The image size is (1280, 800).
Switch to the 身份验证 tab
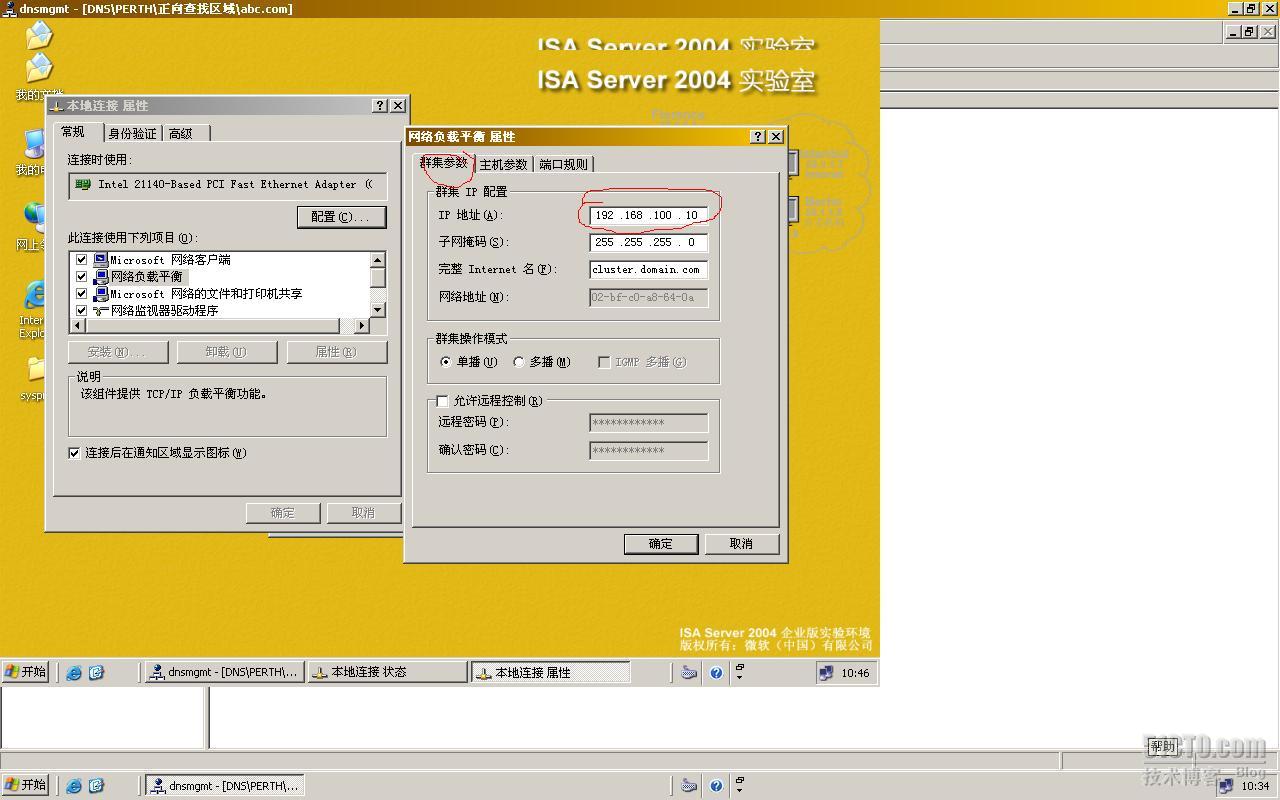pyautogui.click(x=132, y=133)
